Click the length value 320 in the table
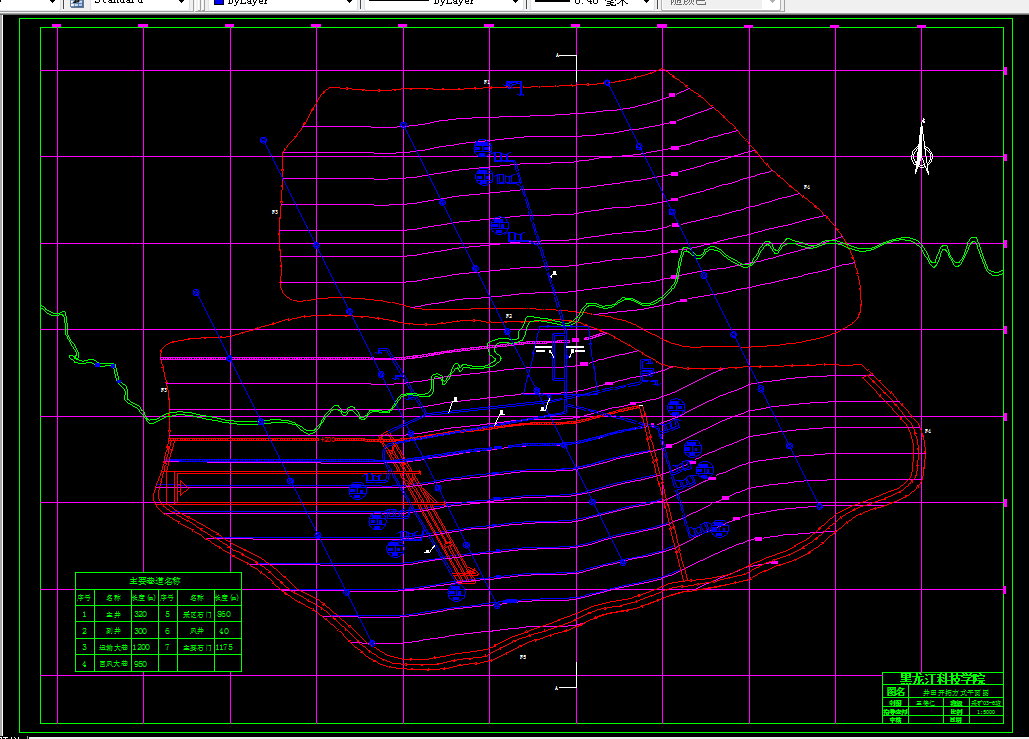Image resolution: width=1029 pixels, height=739 pixels. coord(140,614)
